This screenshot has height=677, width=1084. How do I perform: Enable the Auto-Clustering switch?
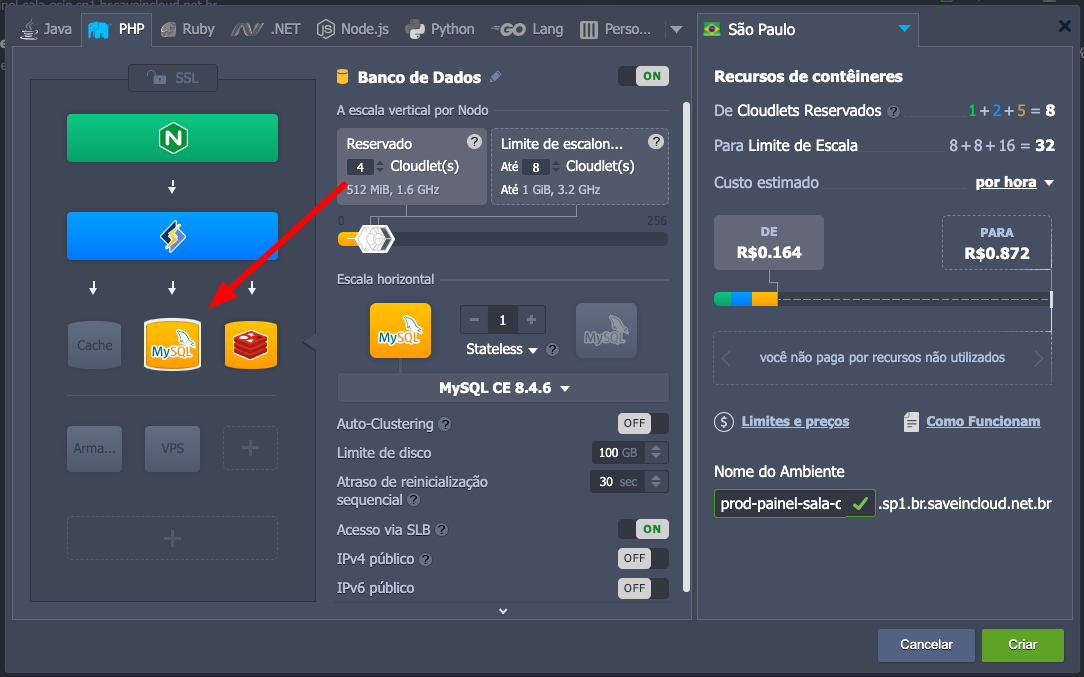643,423
